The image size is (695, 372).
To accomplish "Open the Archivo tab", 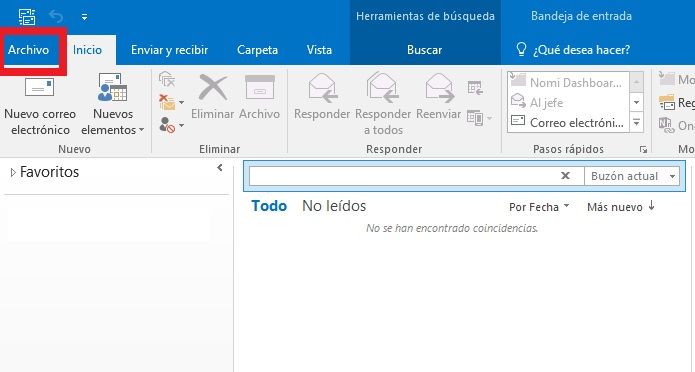I will 28,50.
